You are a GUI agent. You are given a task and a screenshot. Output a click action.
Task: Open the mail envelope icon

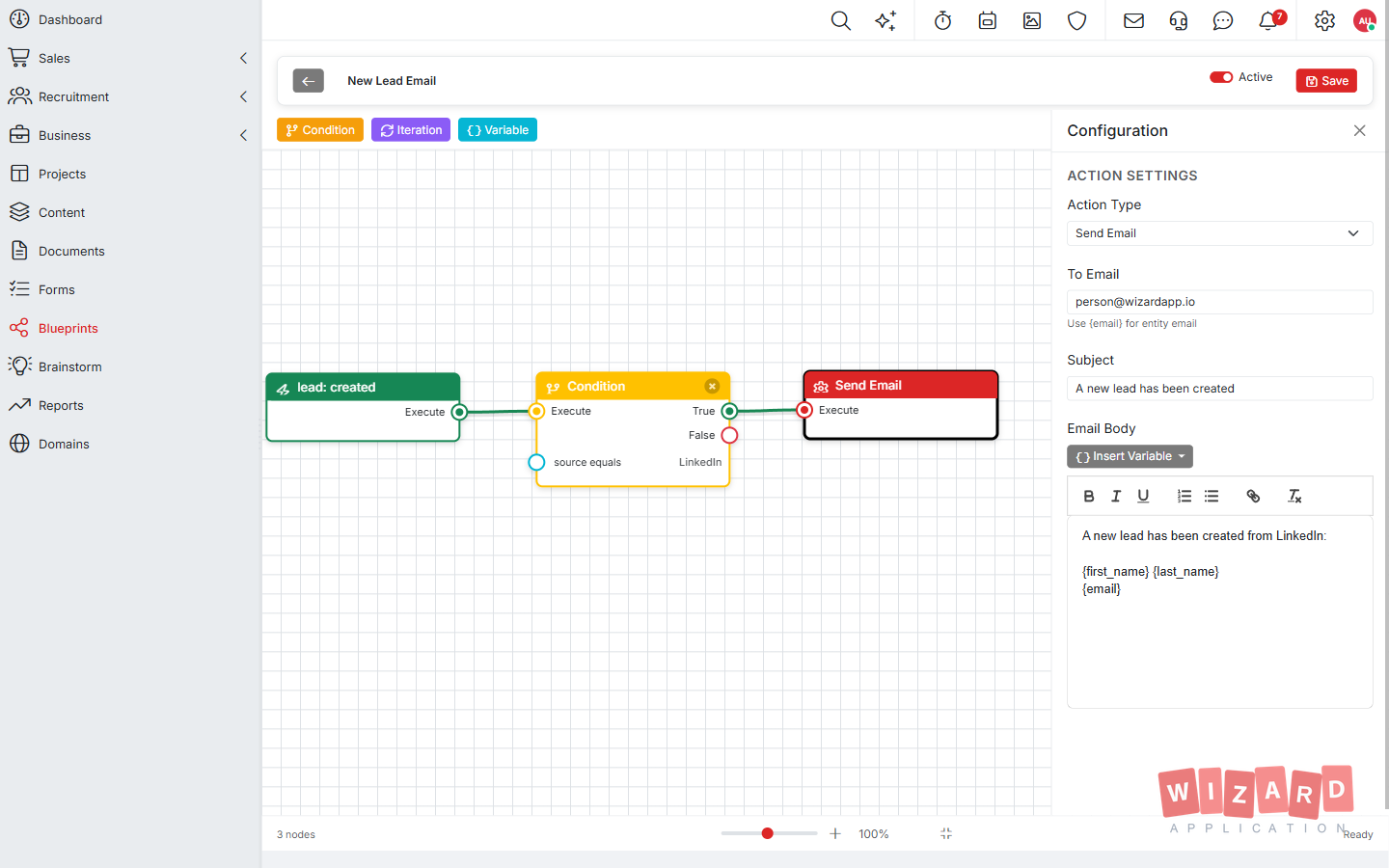(x=1133, y=20)
